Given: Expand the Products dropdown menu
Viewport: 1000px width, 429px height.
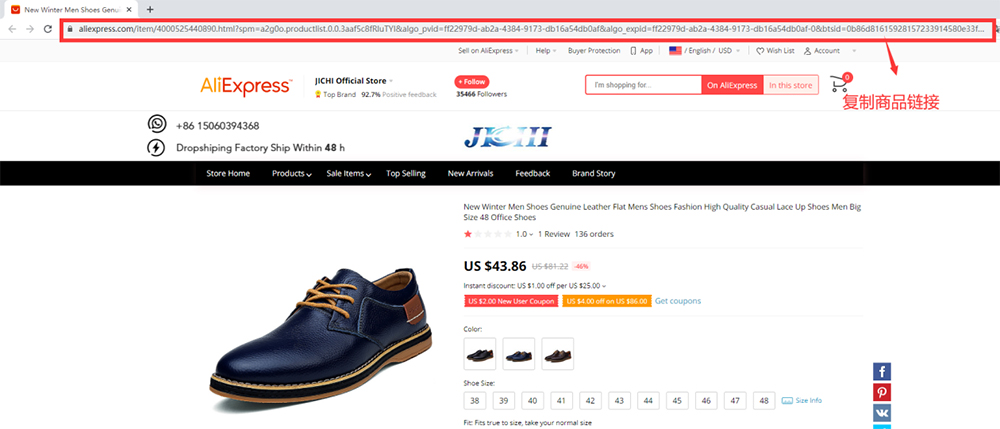Looking at the screenshot, I should (x=291, y=174).
